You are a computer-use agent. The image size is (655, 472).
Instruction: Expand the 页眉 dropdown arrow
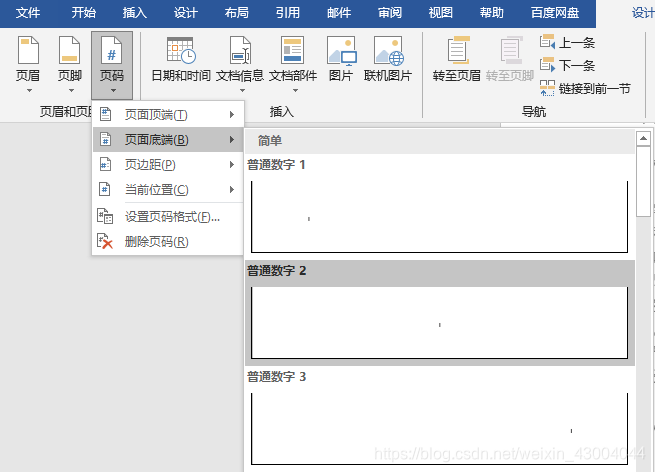(x=29, y=90)
